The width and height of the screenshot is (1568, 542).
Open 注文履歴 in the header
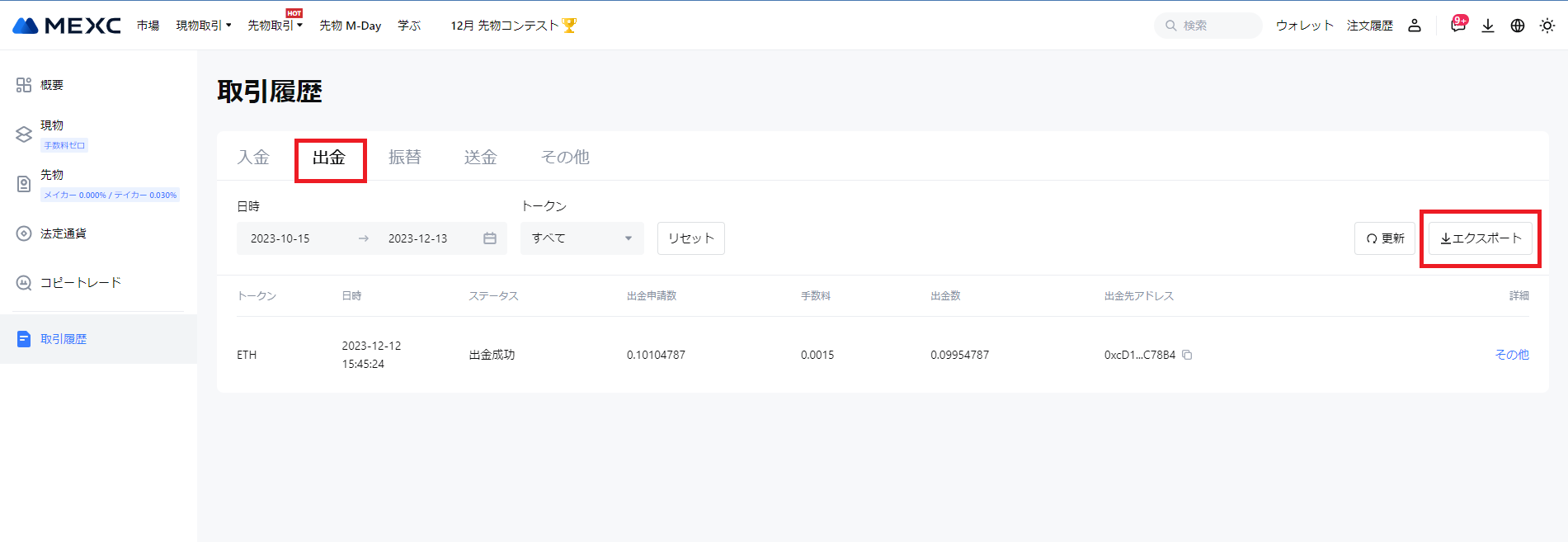click(x=1370, y=26)
